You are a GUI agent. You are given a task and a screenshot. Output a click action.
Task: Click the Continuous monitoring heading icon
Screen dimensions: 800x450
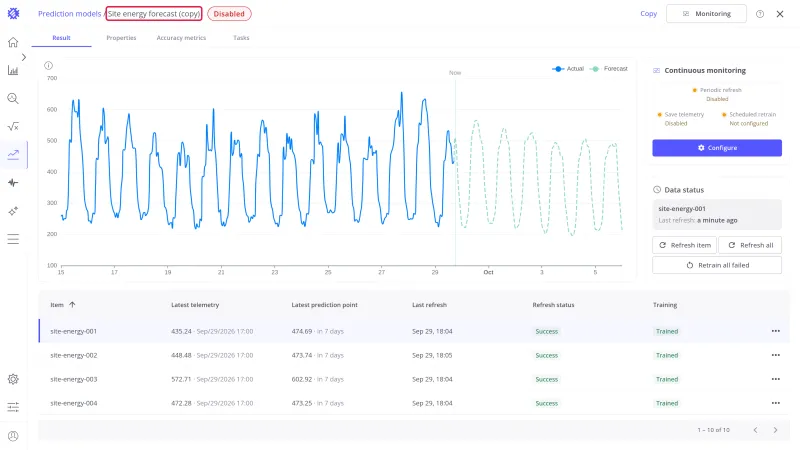pyautogui.click(x=656, y=70)
